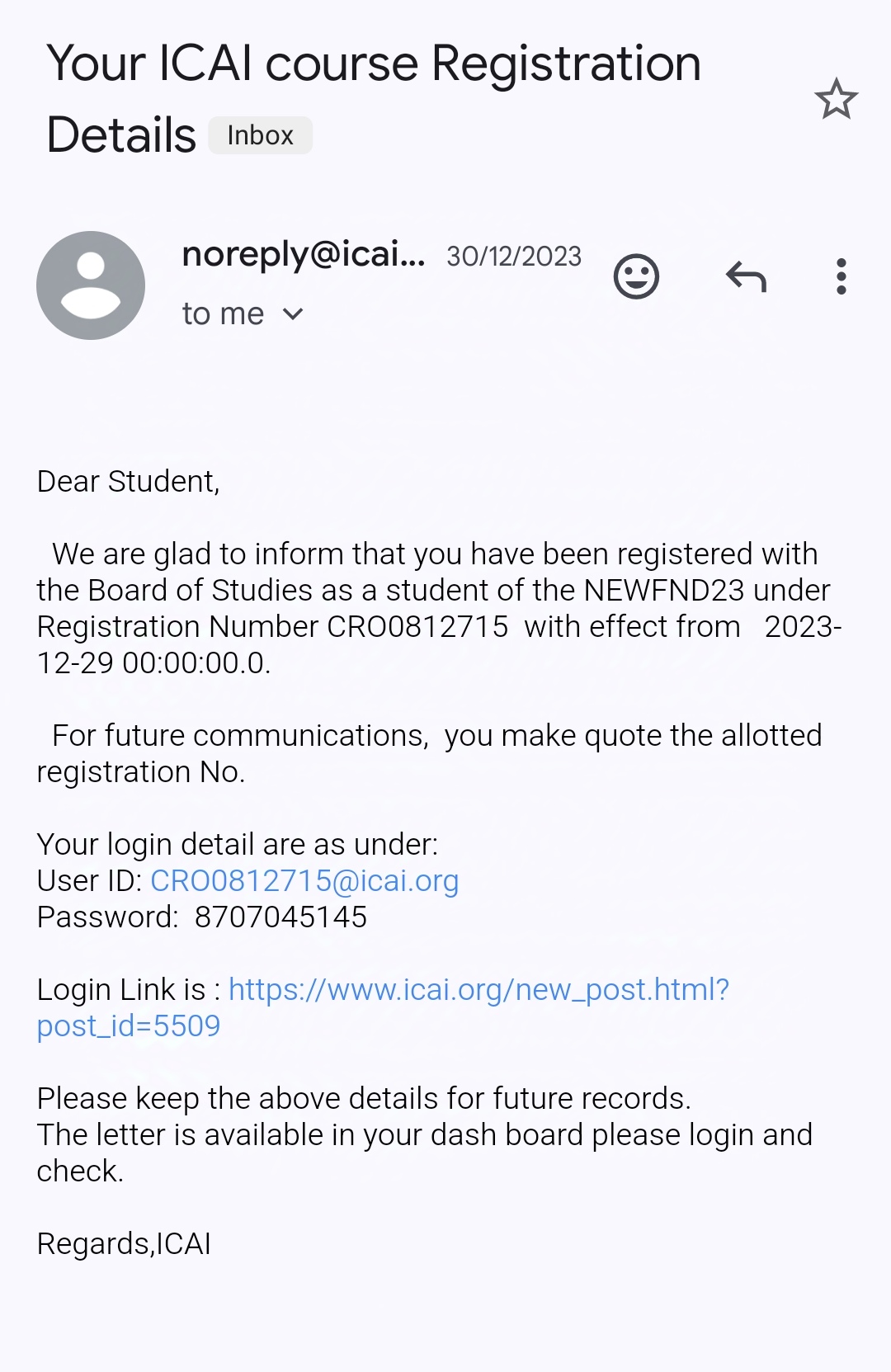Tap the "to me" recipient text

pos(223,314)
